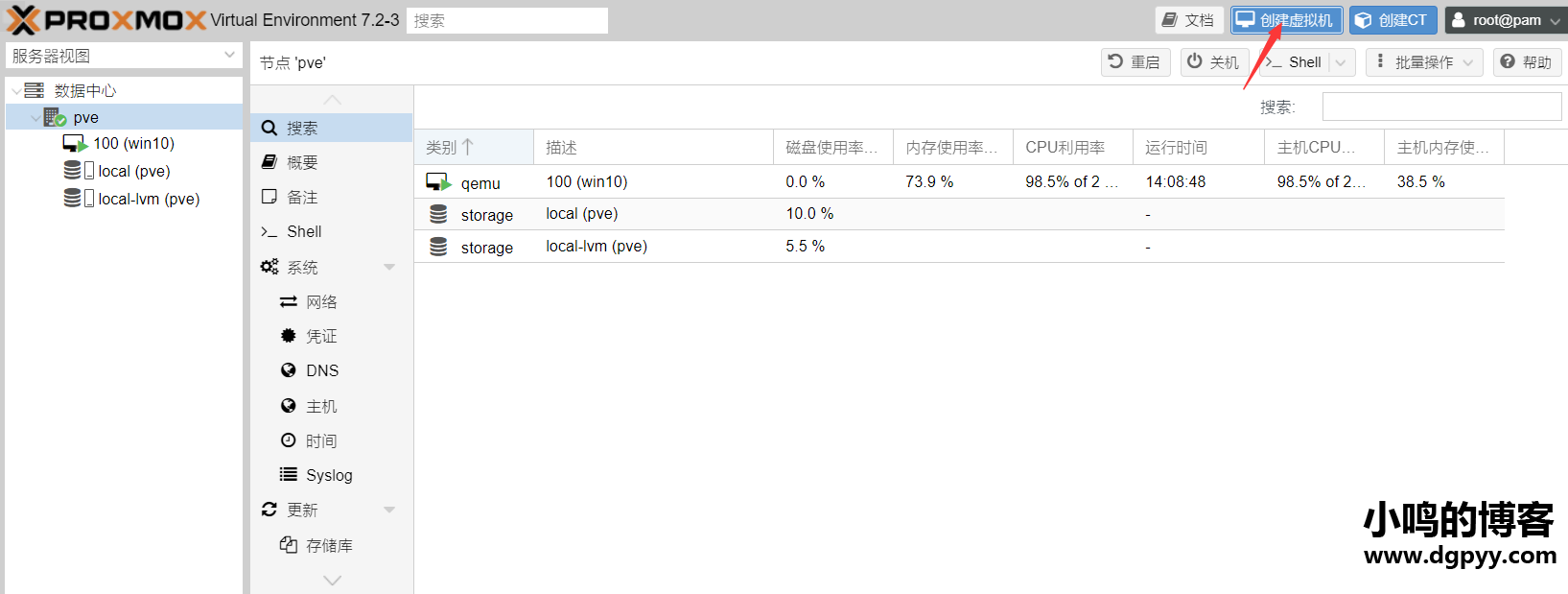Open the root@pam user menu
This screenshot has width=1568, height=594.
point(1506,20)
